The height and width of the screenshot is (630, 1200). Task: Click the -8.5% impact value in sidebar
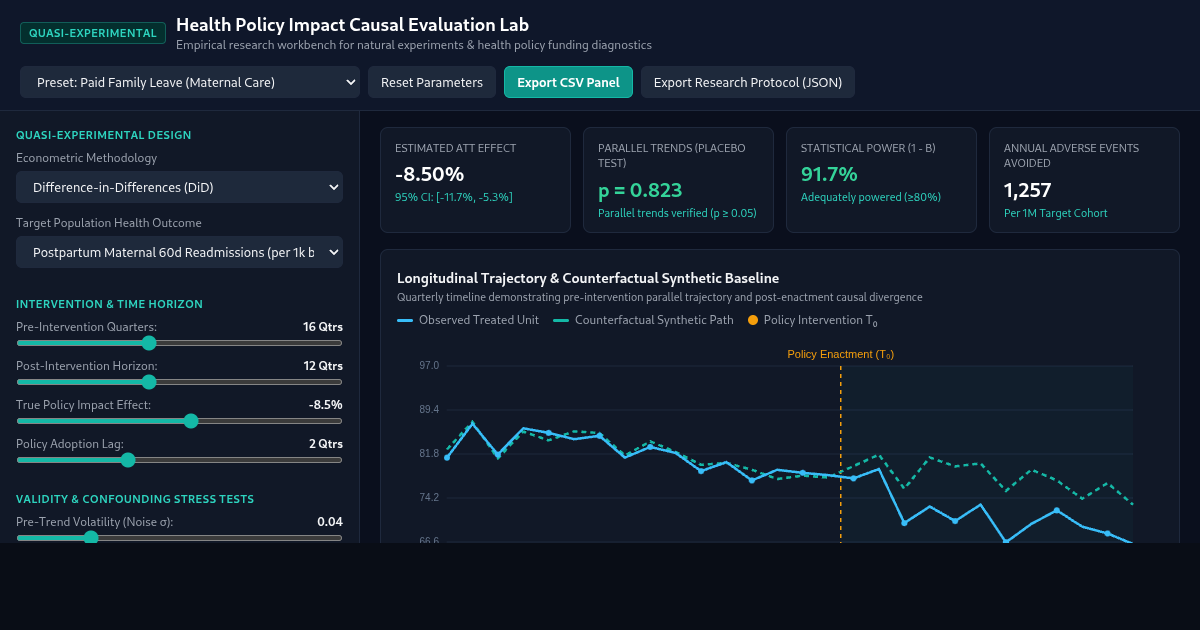(326, 405)
